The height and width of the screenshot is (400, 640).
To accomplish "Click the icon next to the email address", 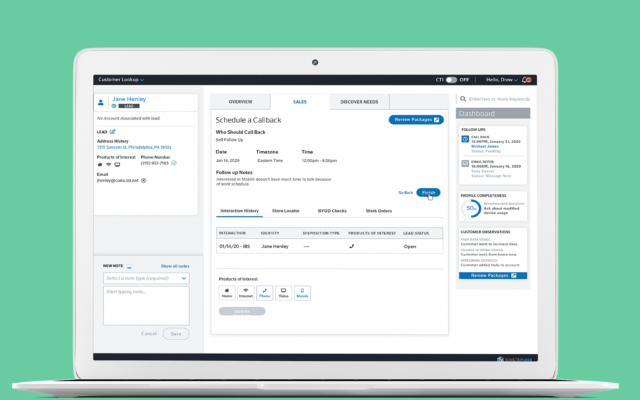I will [x=144, y=180].
